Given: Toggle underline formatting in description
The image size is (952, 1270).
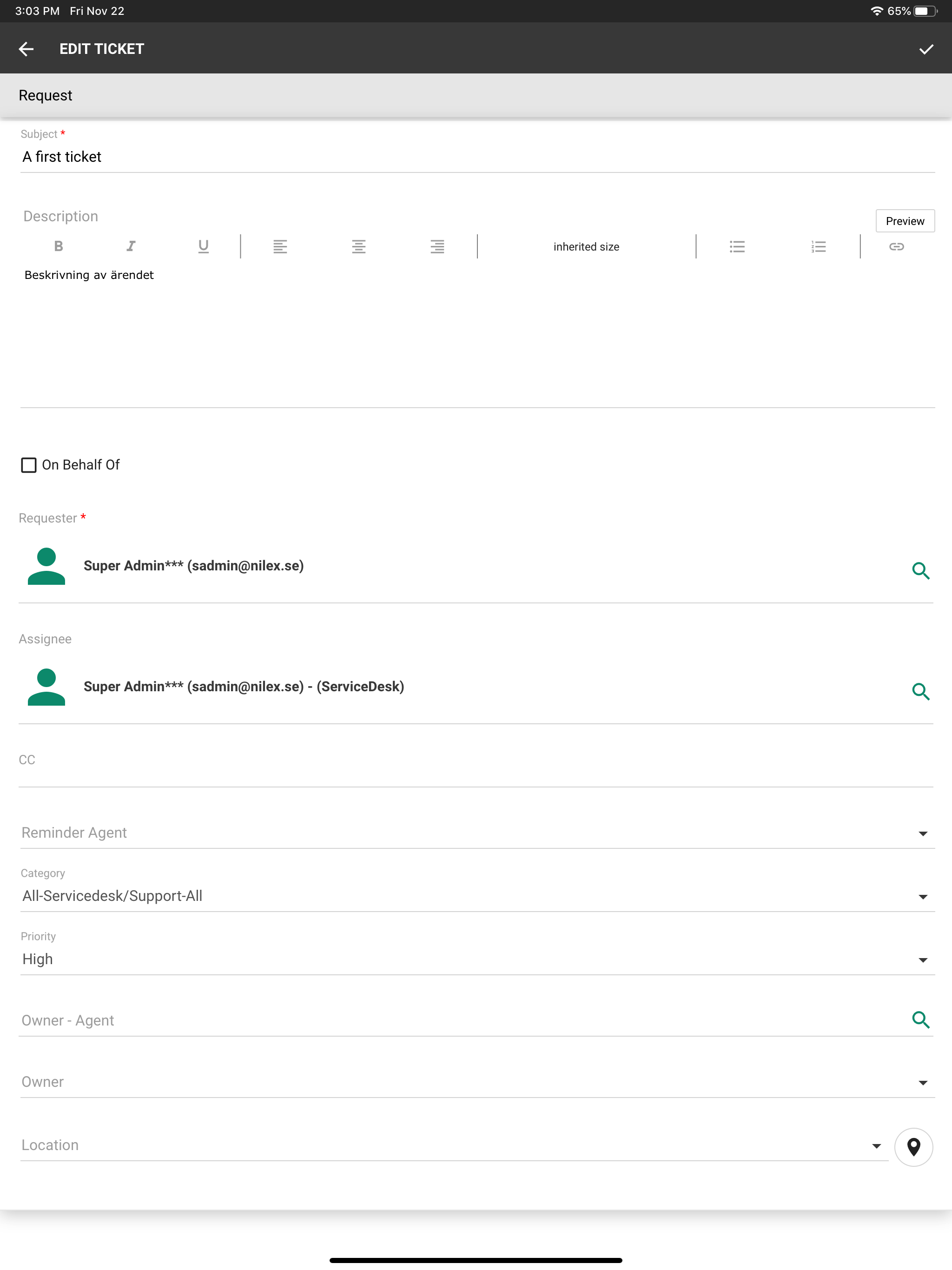Looking at the screenshot, I should (203, 246).
